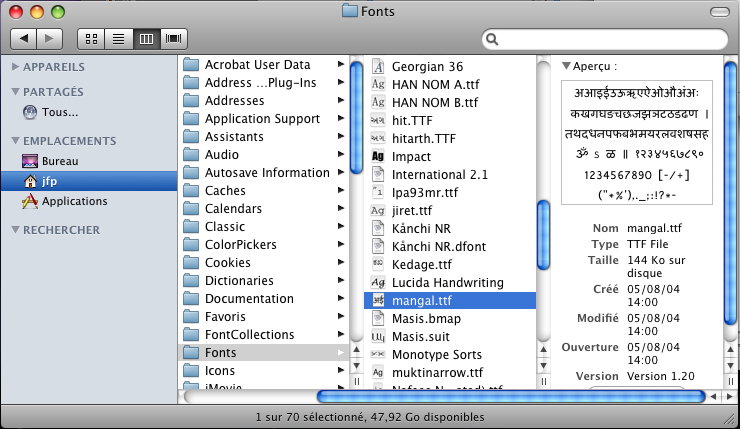This screenshot has height=429, width=740.
Task: Click the back navigation arrow
Action: click(24, 39)
